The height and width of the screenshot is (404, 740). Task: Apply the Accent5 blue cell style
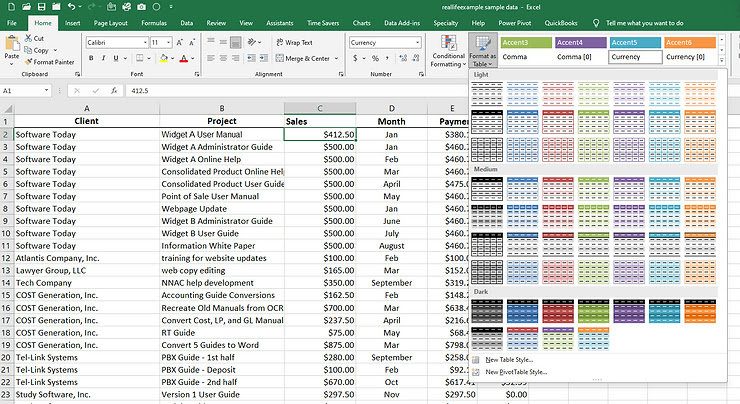click(x=635, y=42)
